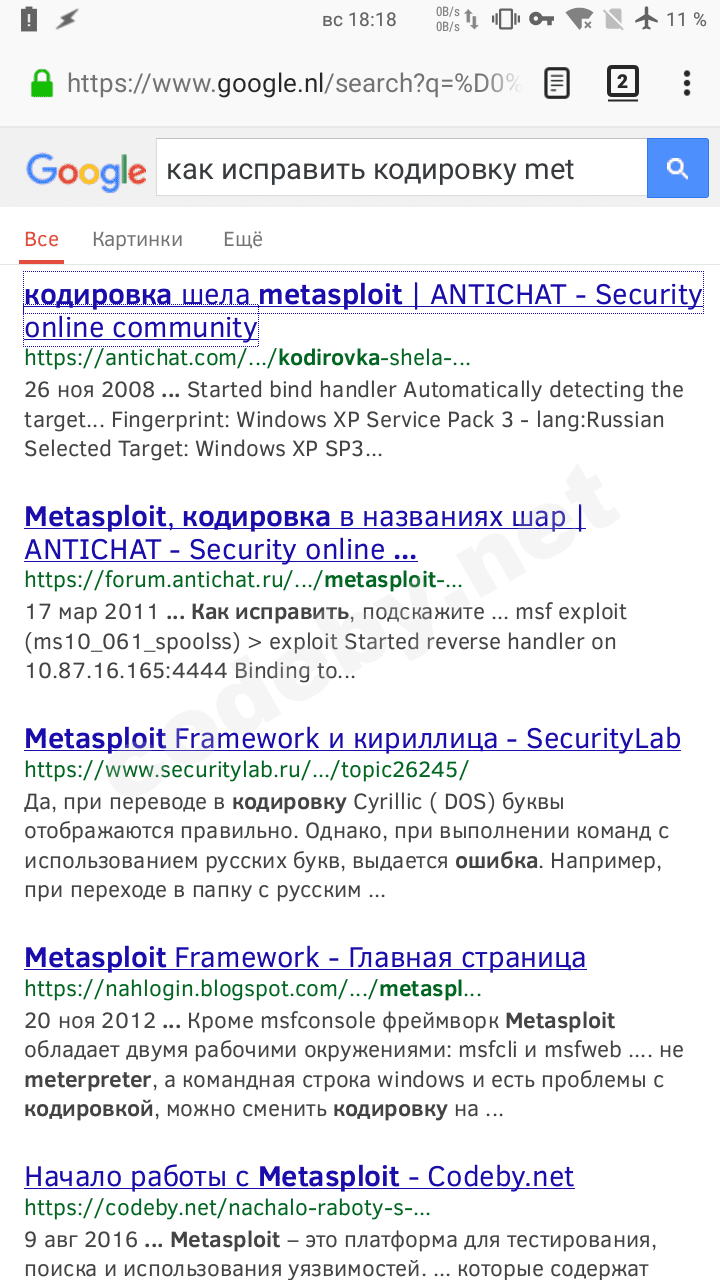Tap the vibrate mode status icon
This screenshot has width=720, height=1280.
click(x=506, y=19)
